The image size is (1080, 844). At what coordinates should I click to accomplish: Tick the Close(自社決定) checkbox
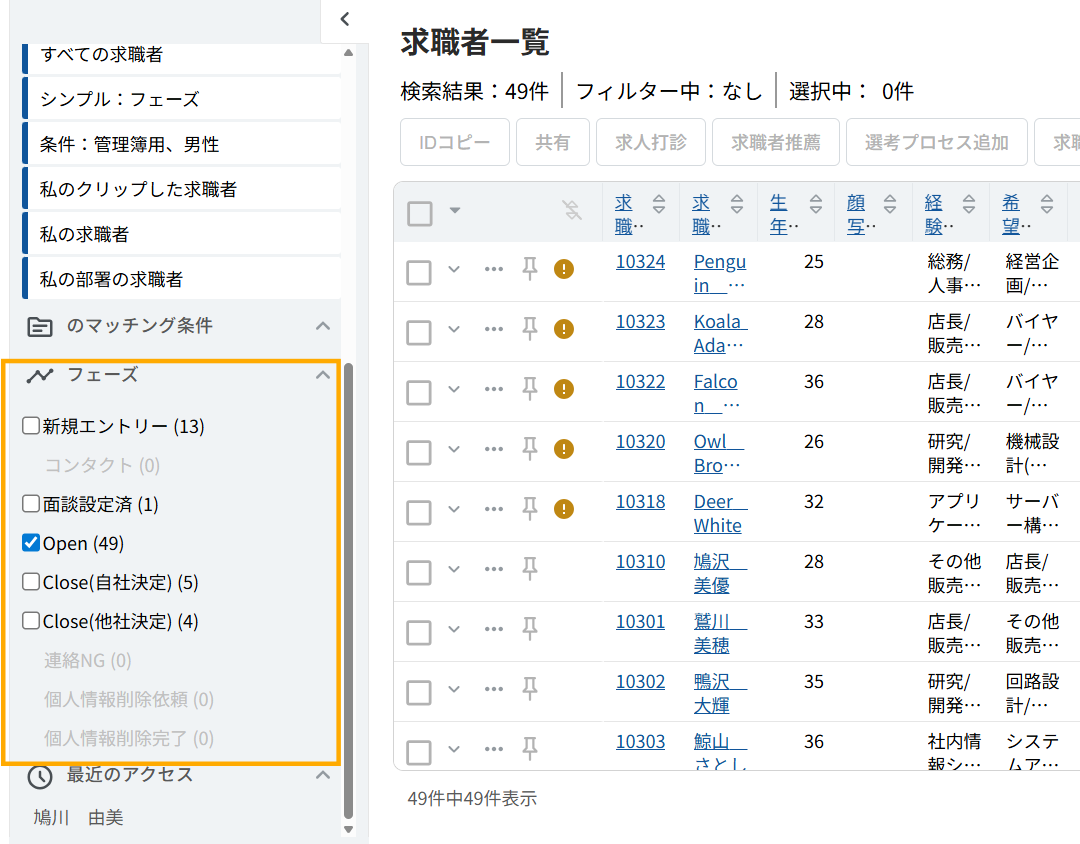tap(31, 582)
